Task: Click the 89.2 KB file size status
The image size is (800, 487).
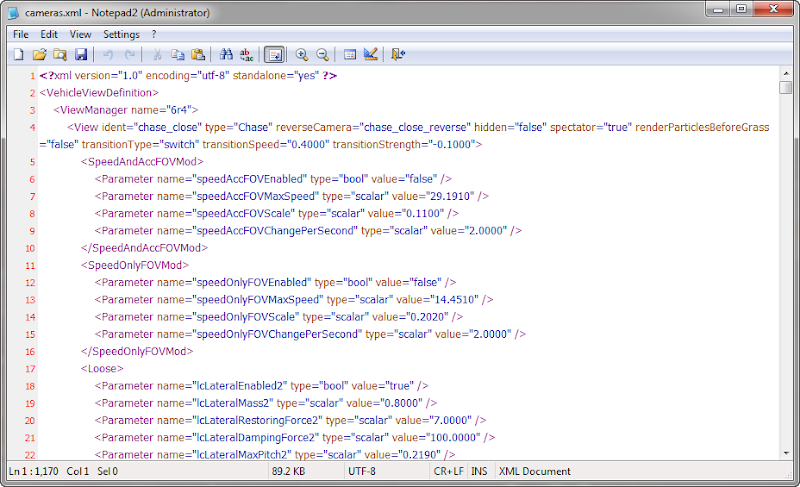Action: point(288,471)
